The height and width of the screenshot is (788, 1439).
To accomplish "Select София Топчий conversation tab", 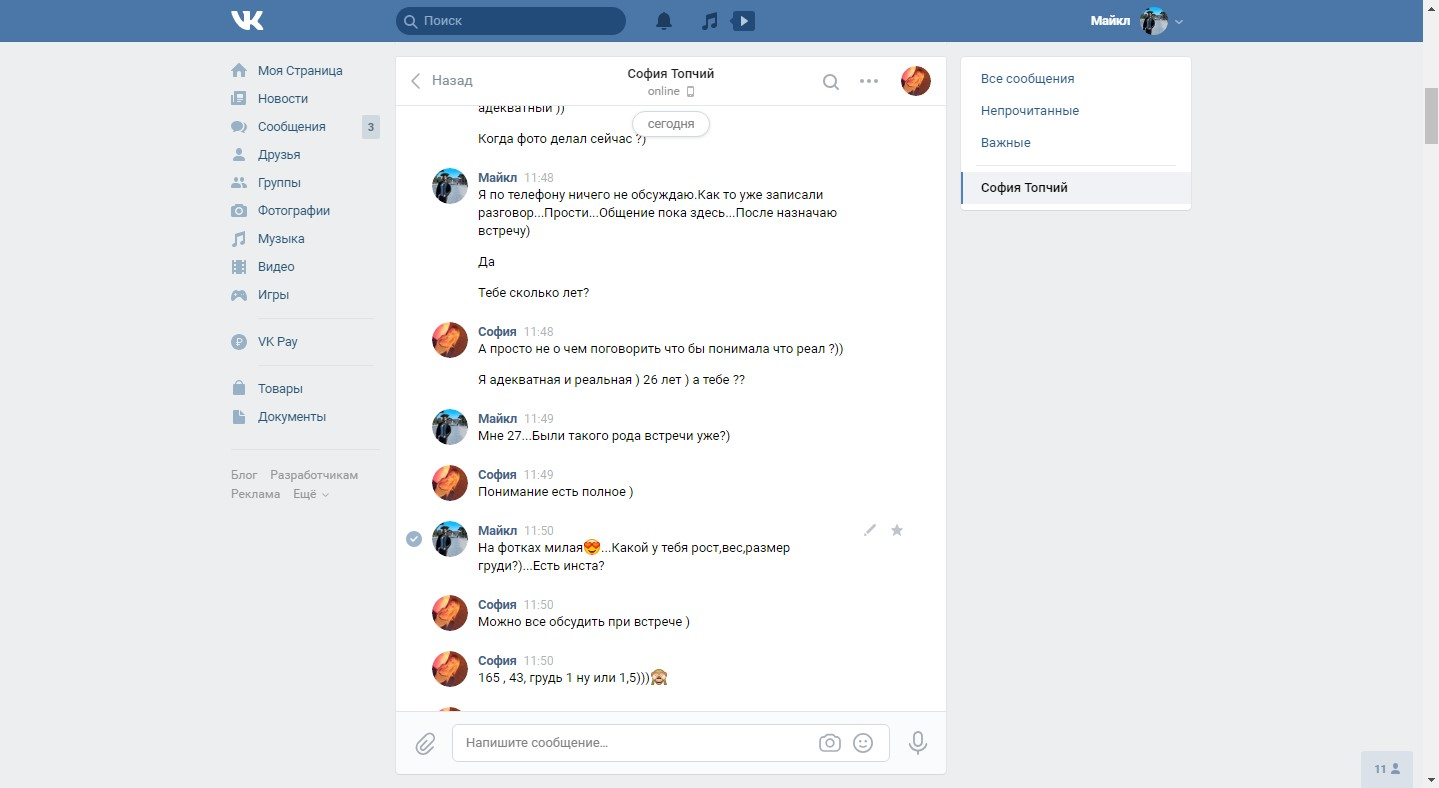I will click(1076, 188).
